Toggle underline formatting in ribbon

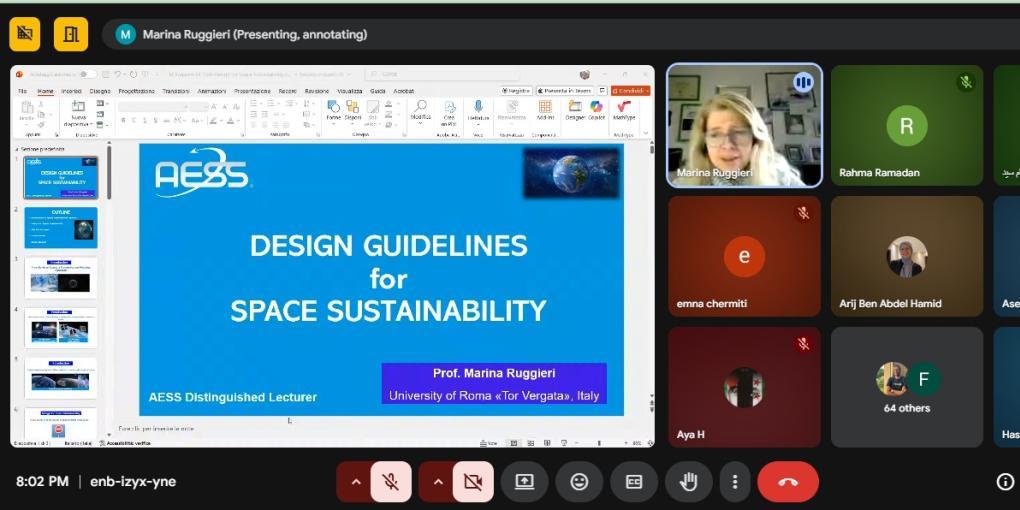(144, 120)
